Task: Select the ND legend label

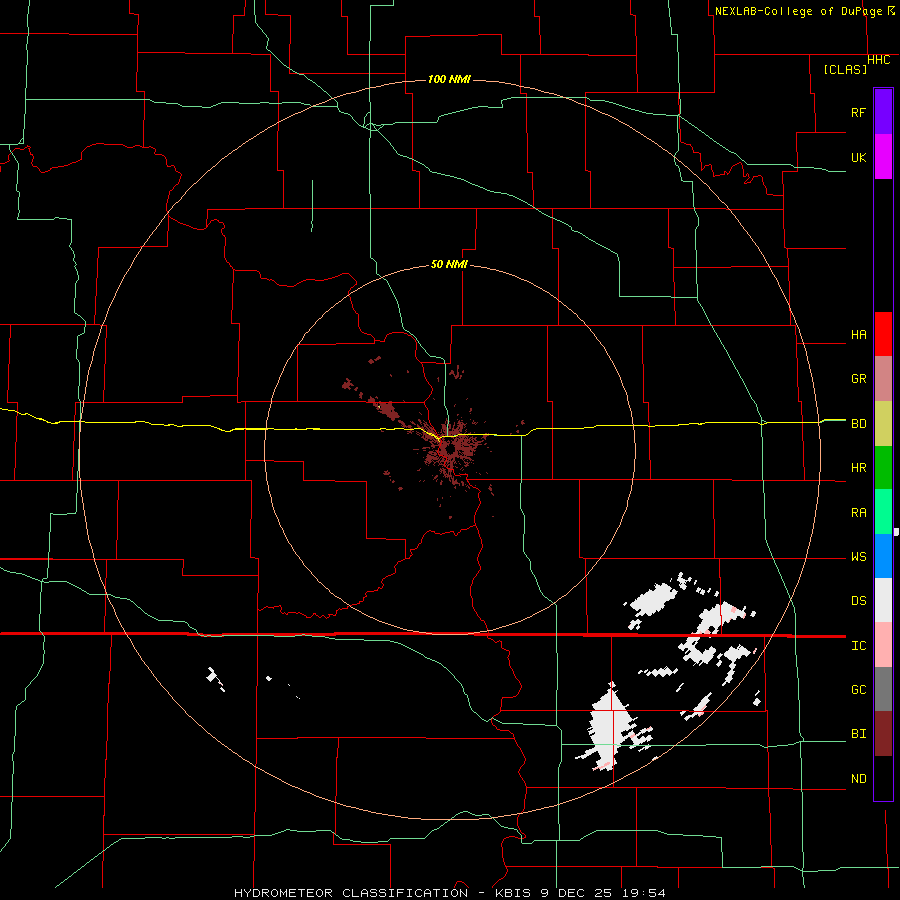Action: coord(859,779)
